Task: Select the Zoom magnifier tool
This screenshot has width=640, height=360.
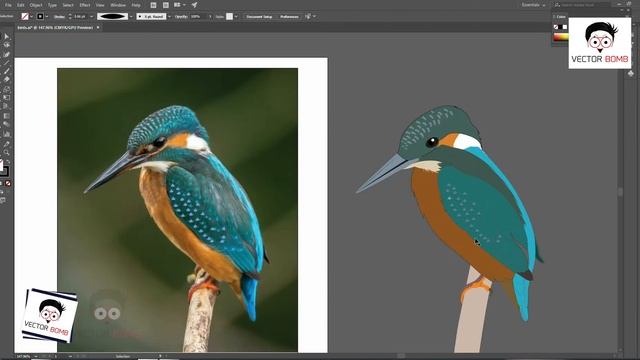Action: tap(7, 153)
